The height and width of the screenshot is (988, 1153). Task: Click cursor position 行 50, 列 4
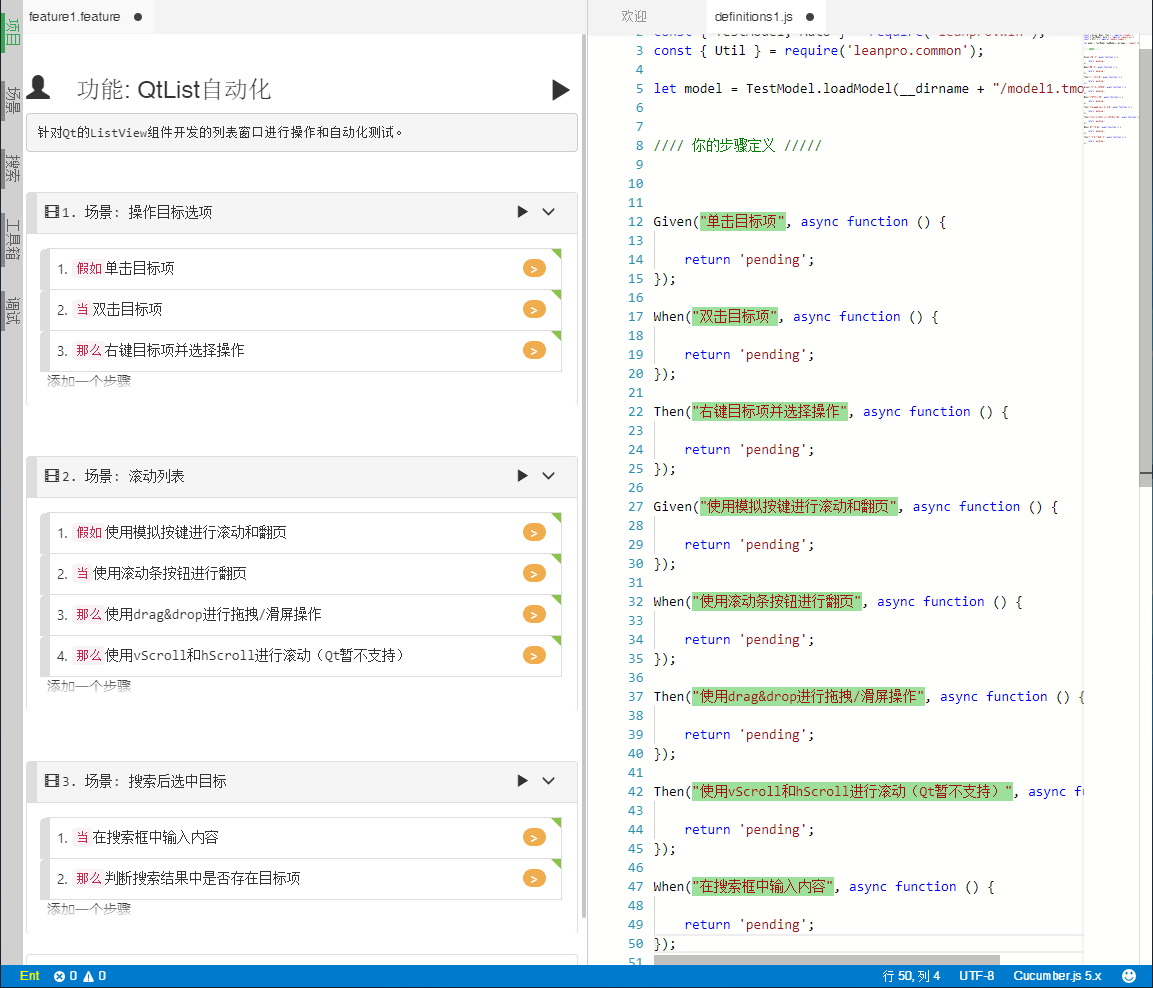click(x=911, y=976)
